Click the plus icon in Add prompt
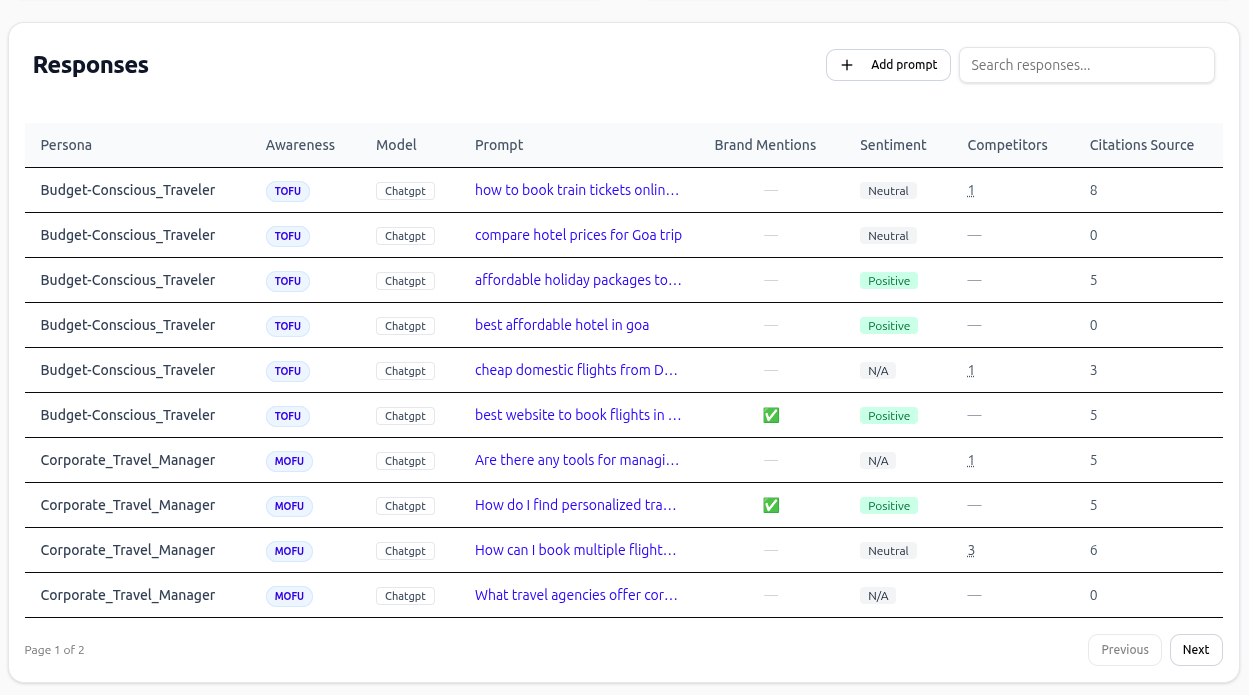1249x695 pixels. [847, 65]
